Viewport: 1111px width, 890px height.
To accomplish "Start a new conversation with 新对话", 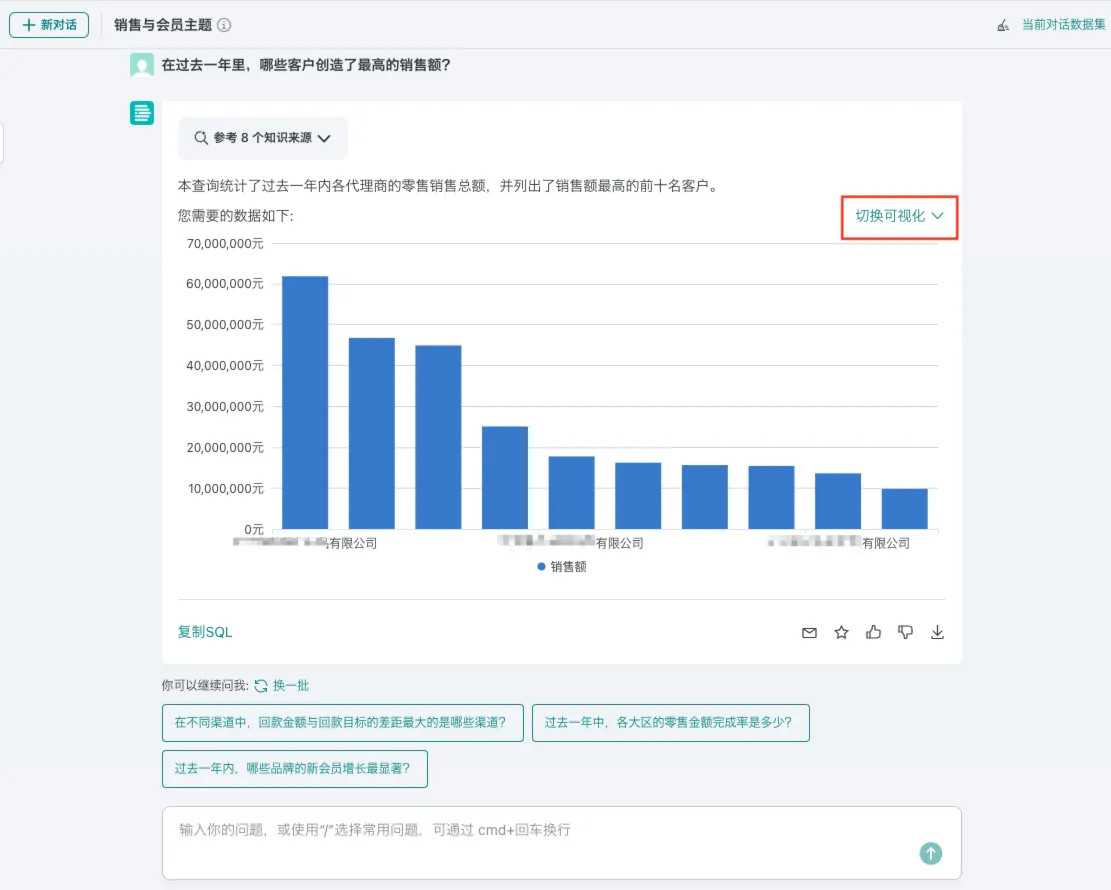I will tap(49, 25).
